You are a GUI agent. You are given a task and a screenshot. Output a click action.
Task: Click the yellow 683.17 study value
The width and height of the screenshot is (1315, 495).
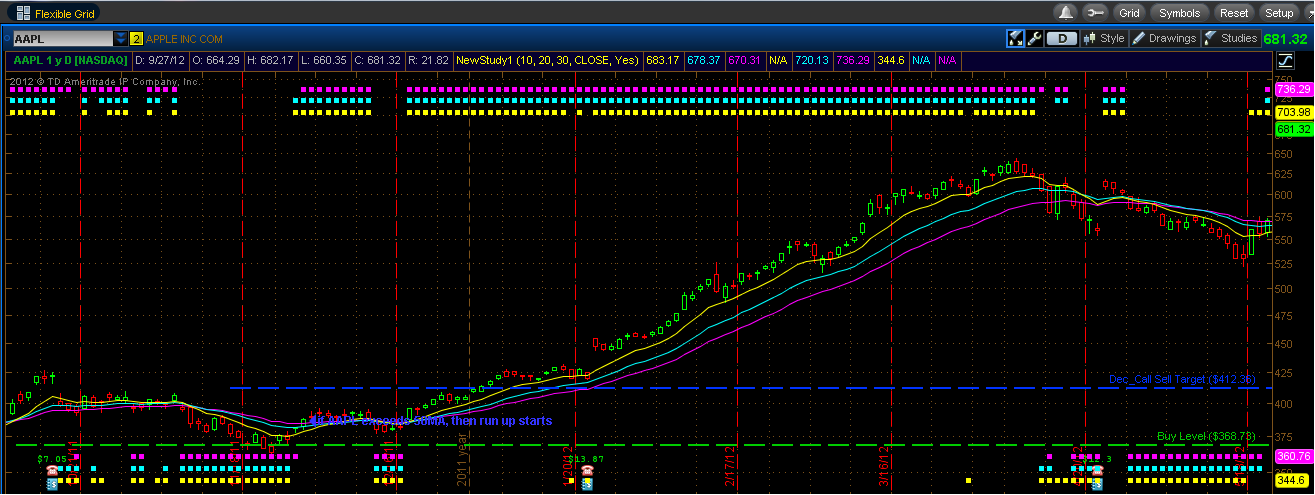point(662,60)
